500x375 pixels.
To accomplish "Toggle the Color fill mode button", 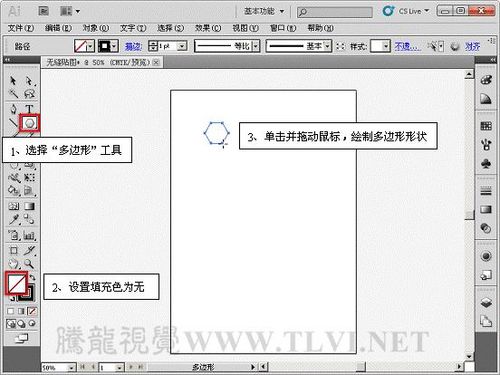I will (x=11, y=311).
